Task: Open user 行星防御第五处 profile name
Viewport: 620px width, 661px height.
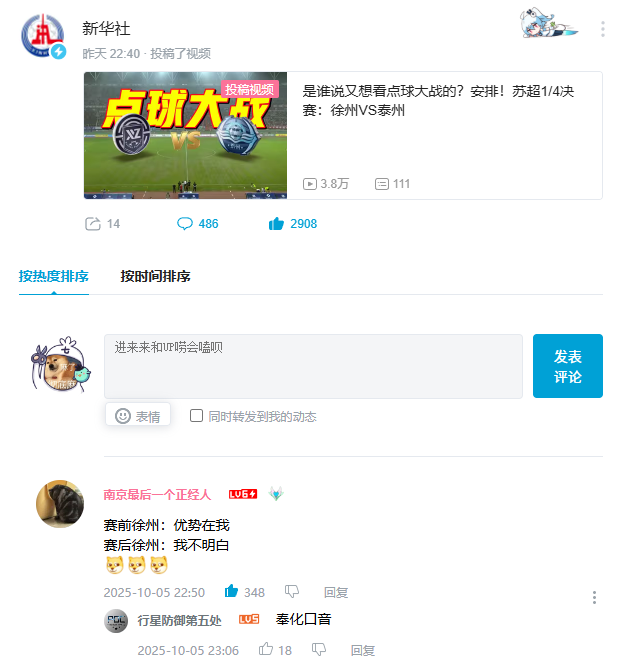Action: pyautogui.click(x=179, y=621)
